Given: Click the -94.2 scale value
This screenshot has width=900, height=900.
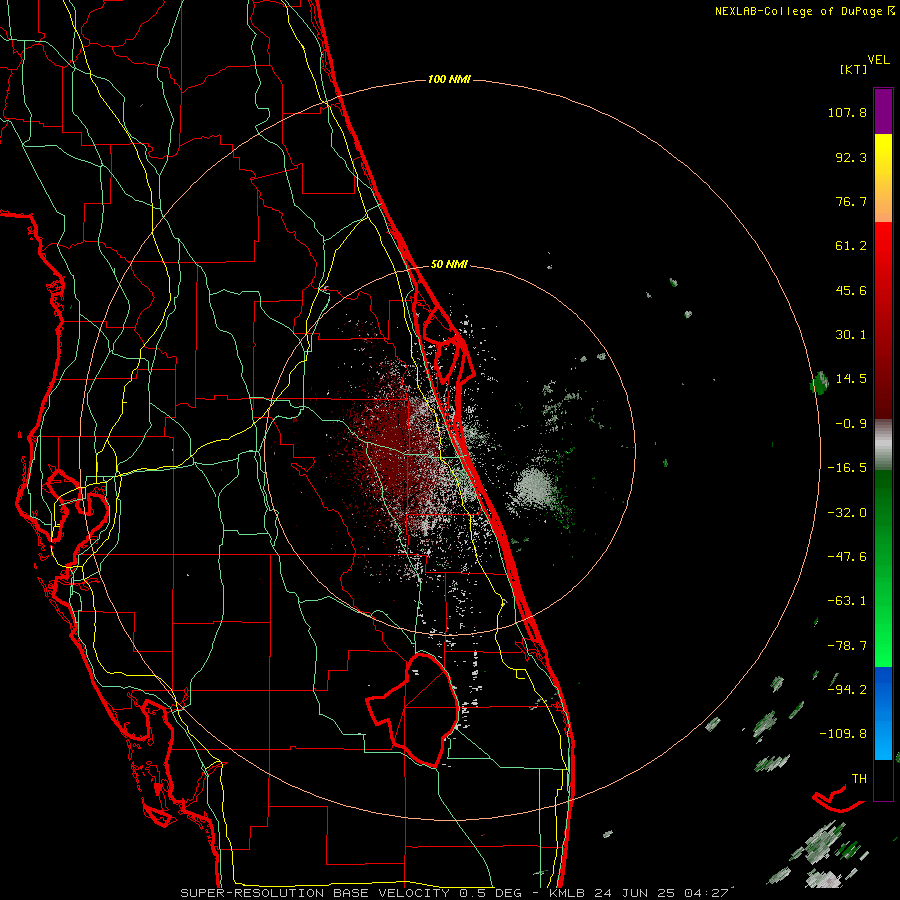Looking at the screenshot, I should (847, 689).
